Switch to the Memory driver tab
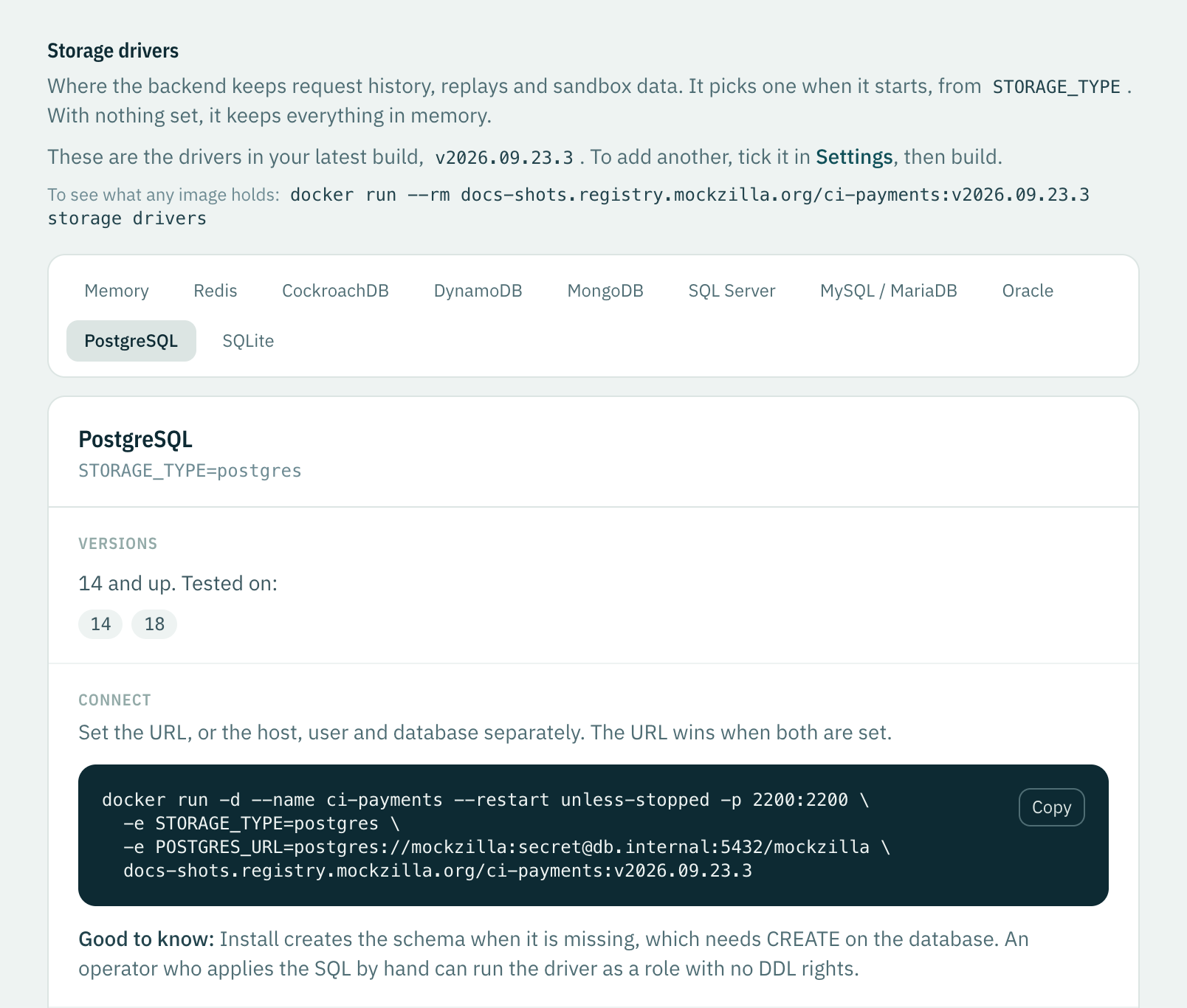The width and height of the screenshot is (1187, 1008). coord(117,291)
